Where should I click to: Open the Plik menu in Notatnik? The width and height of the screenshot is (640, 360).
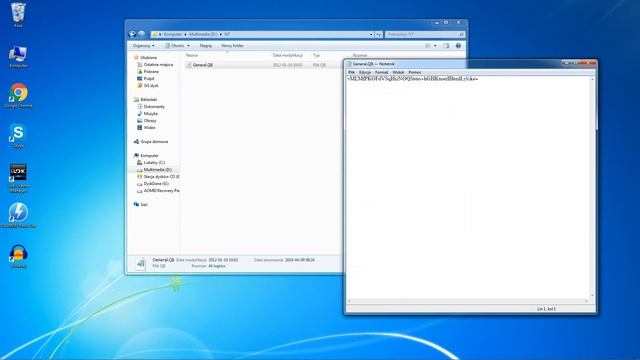[351, 72]
